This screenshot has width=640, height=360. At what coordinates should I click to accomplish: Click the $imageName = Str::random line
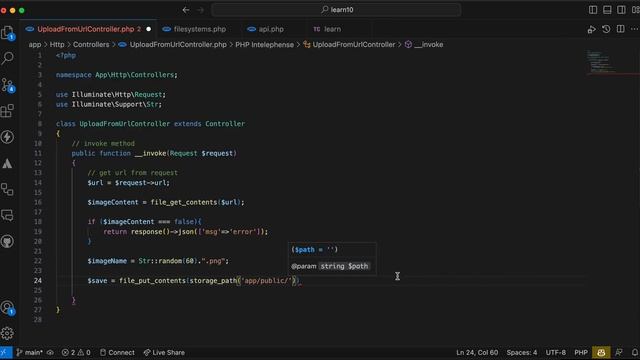[x=158, y=261]
